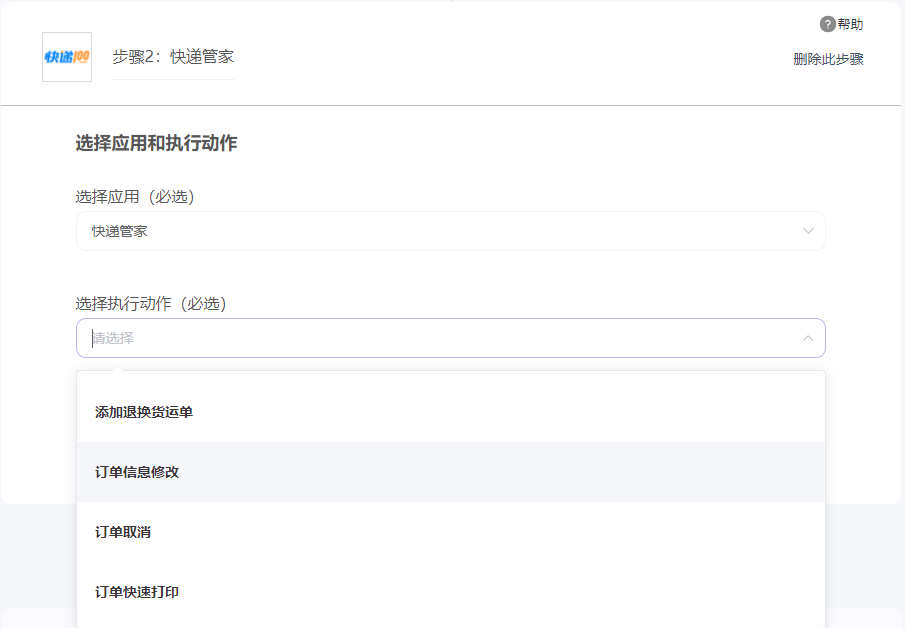Image resolution: width=905 pixels, height=628 pixels.
Task: Collapse the 选择执行动作 dropdown arrow
Action: pos(808,338)
